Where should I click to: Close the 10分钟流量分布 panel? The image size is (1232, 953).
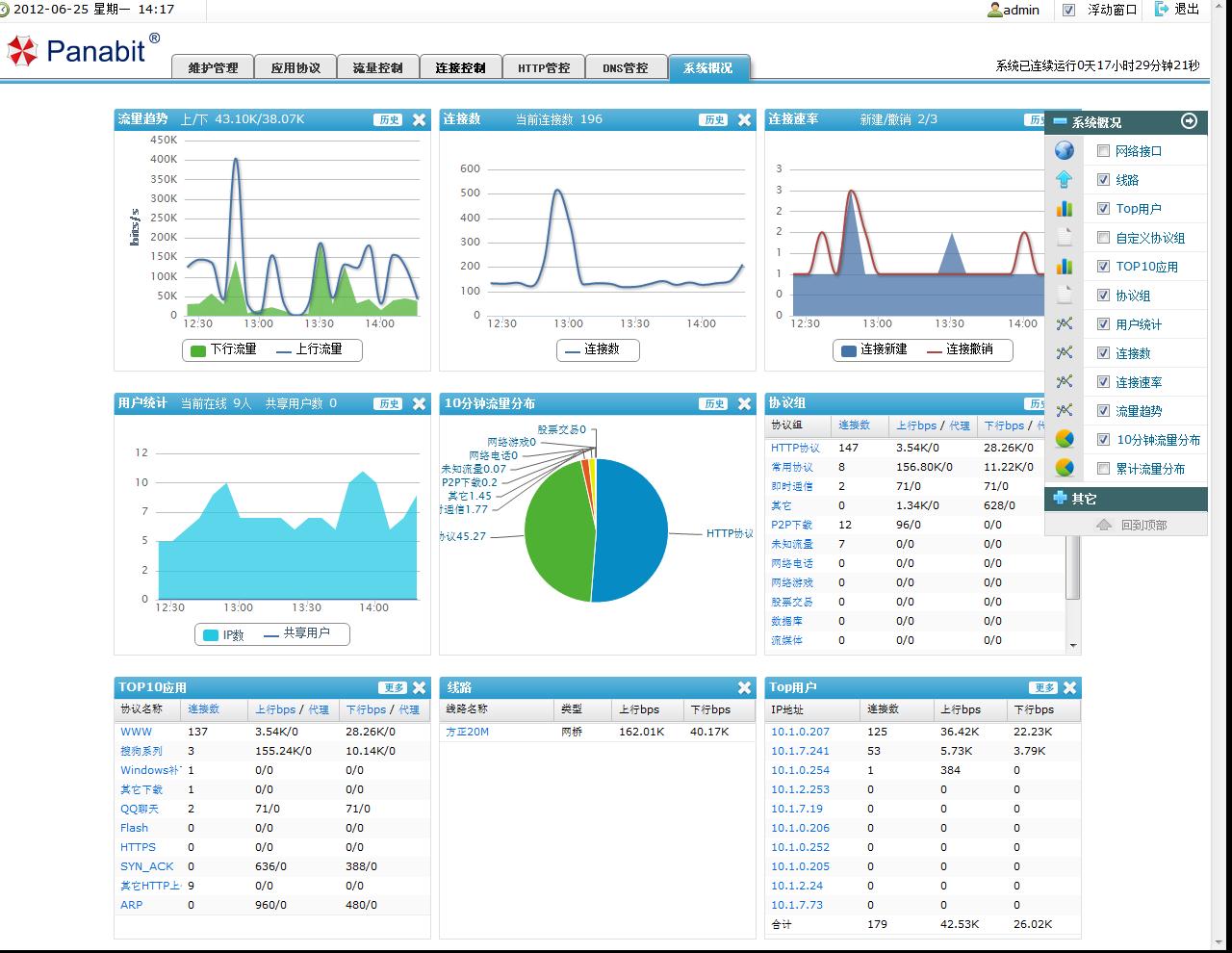(x=744, y=404)
